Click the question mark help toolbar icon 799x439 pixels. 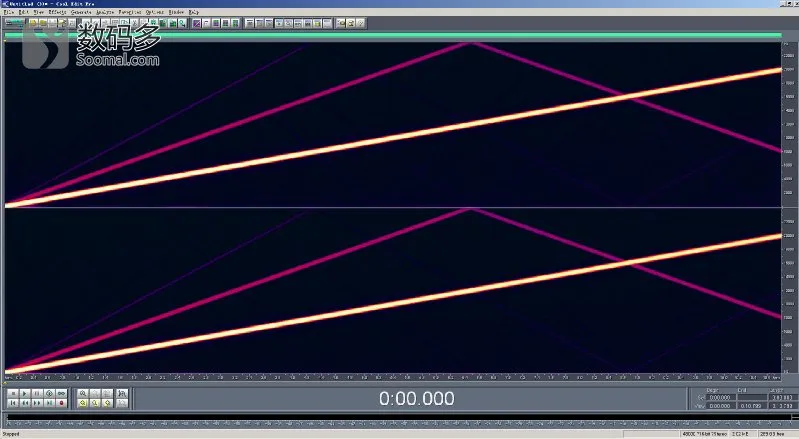360,23
